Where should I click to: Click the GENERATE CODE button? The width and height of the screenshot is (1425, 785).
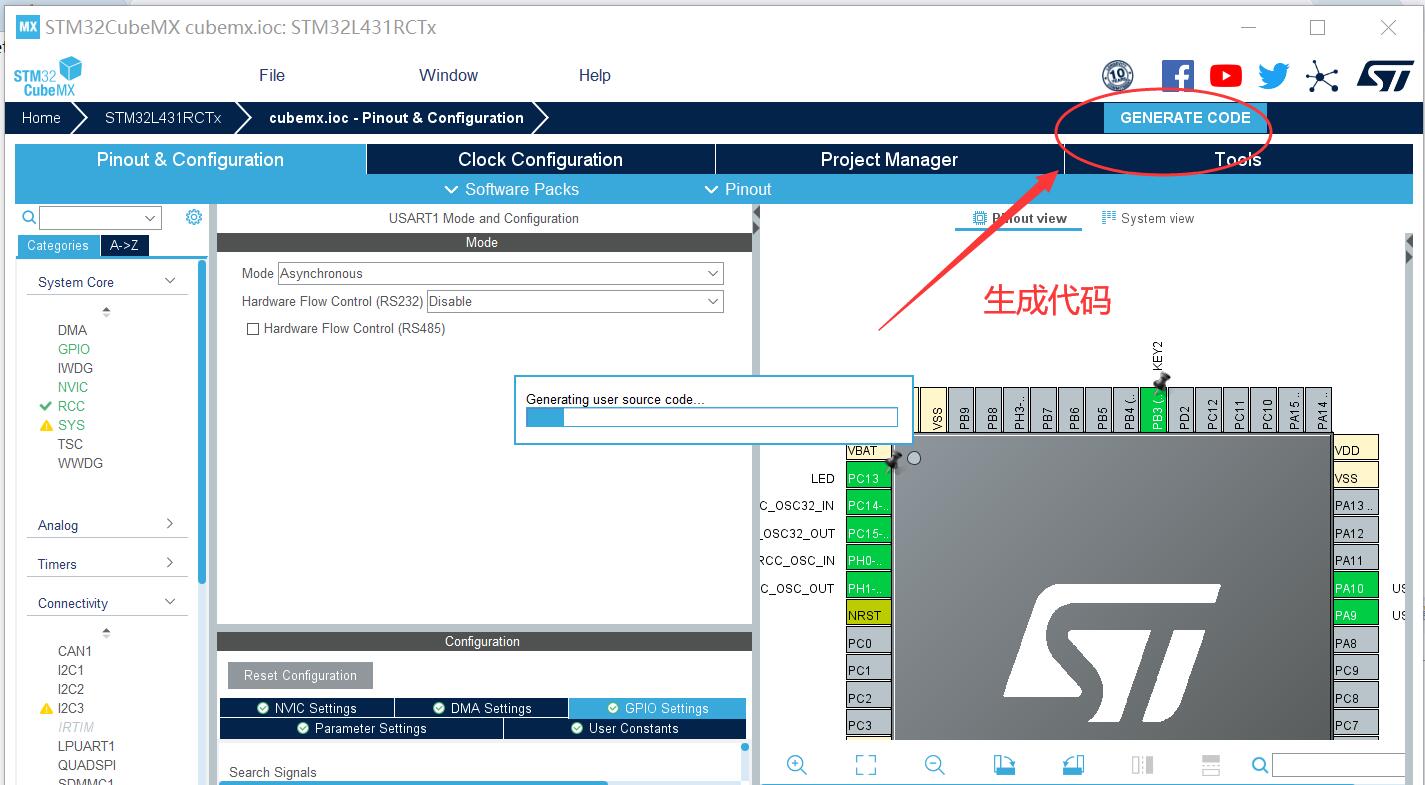[x=1185, y=118]
